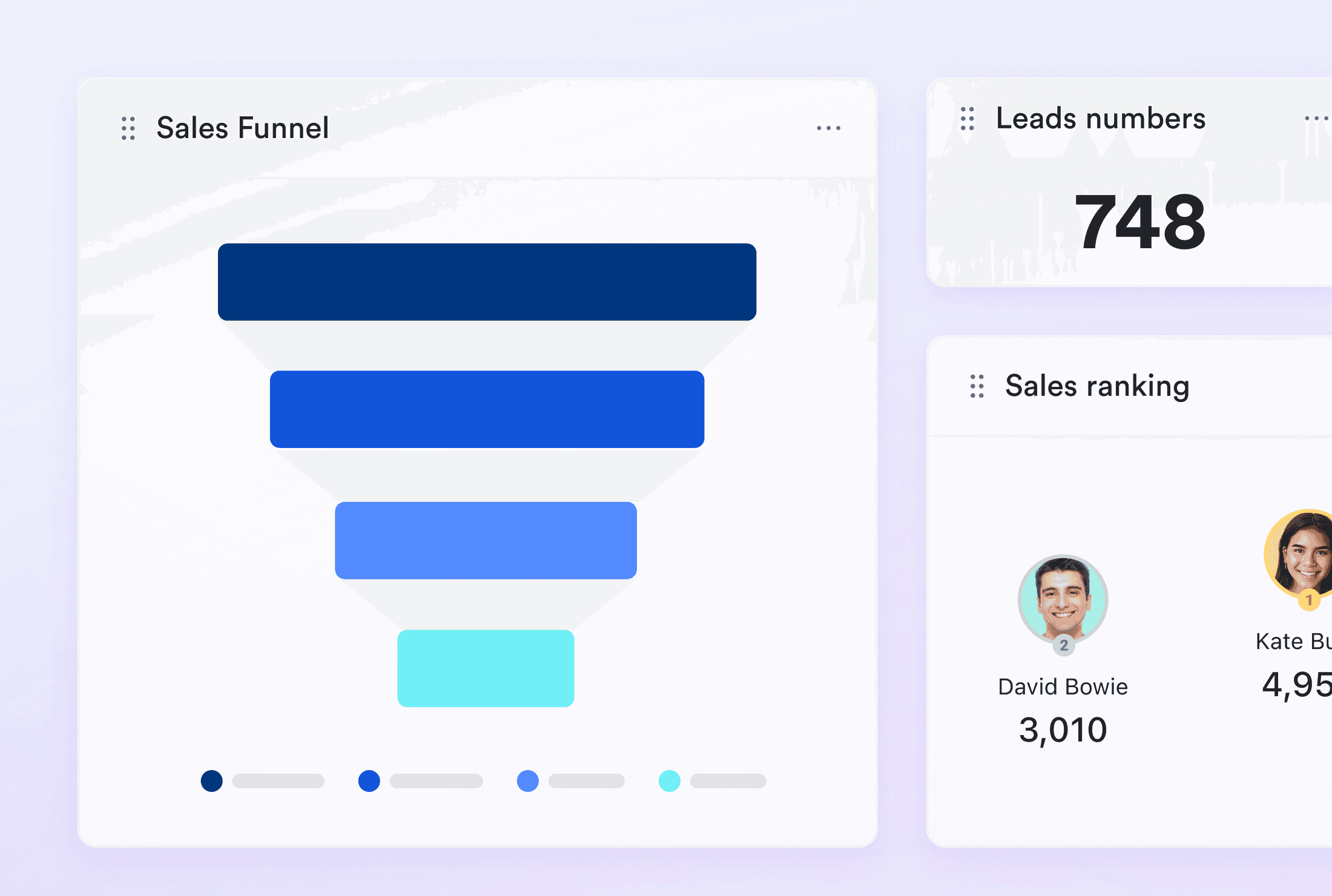
Task: Grab the Sales Funnel drag handle
Action: (128, 128)
